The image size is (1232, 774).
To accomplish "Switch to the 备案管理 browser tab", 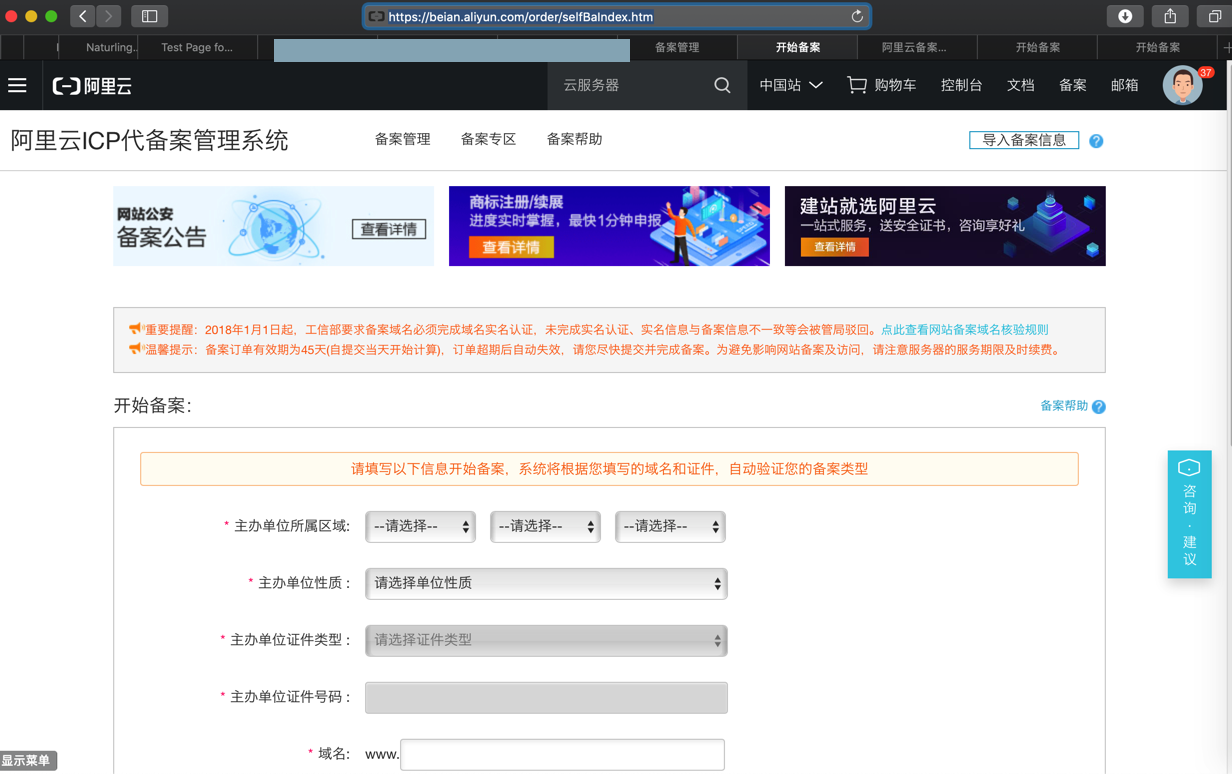I will [x=677, y=47].
